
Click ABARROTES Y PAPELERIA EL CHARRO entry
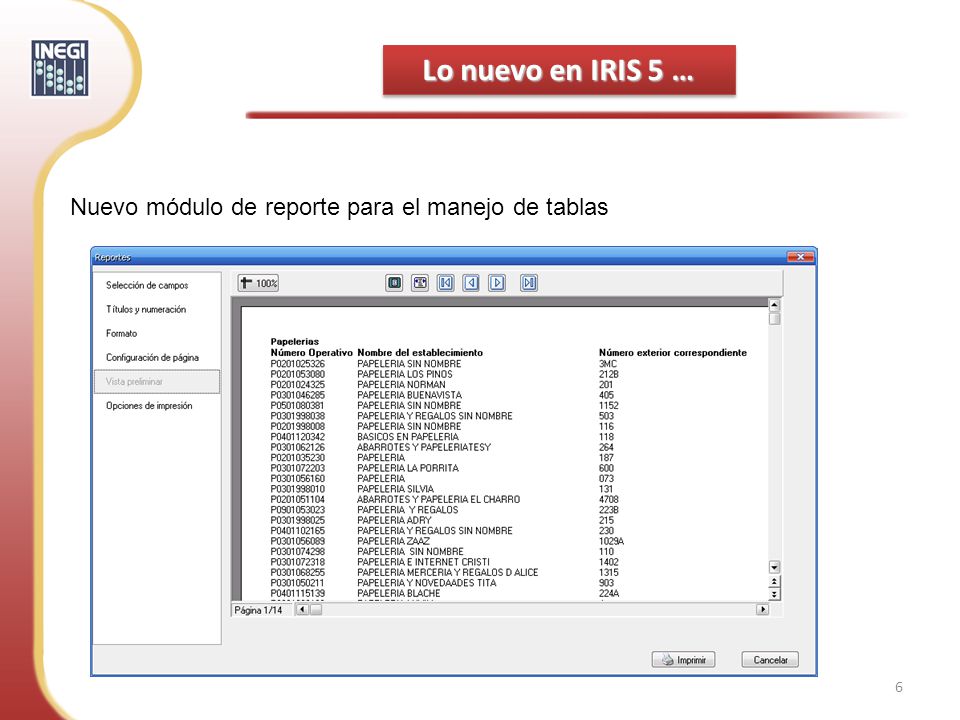point(438,499)
